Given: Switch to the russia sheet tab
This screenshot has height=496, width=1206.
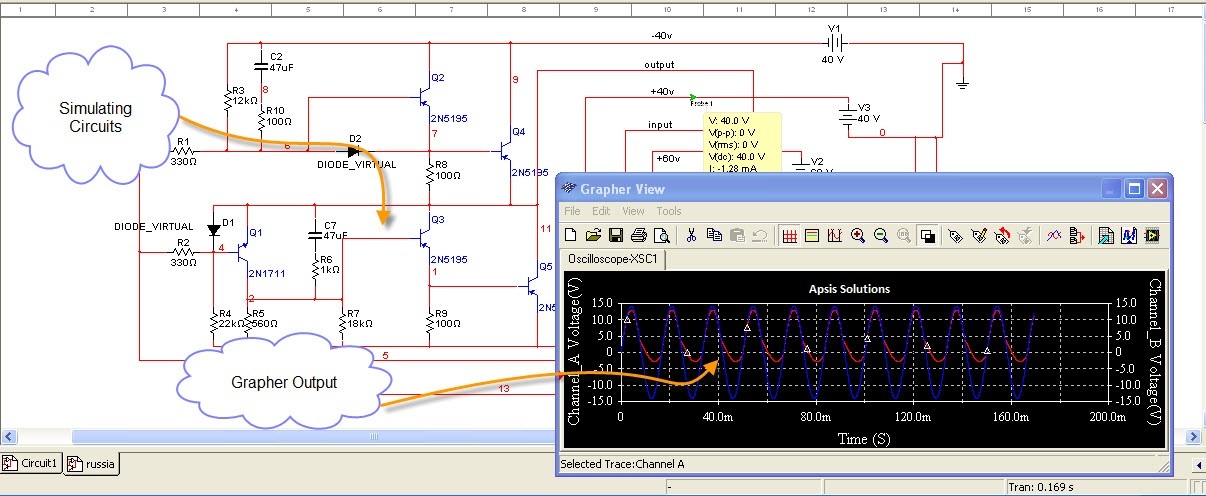Looking at the screenshot, I should coord(92,463).
